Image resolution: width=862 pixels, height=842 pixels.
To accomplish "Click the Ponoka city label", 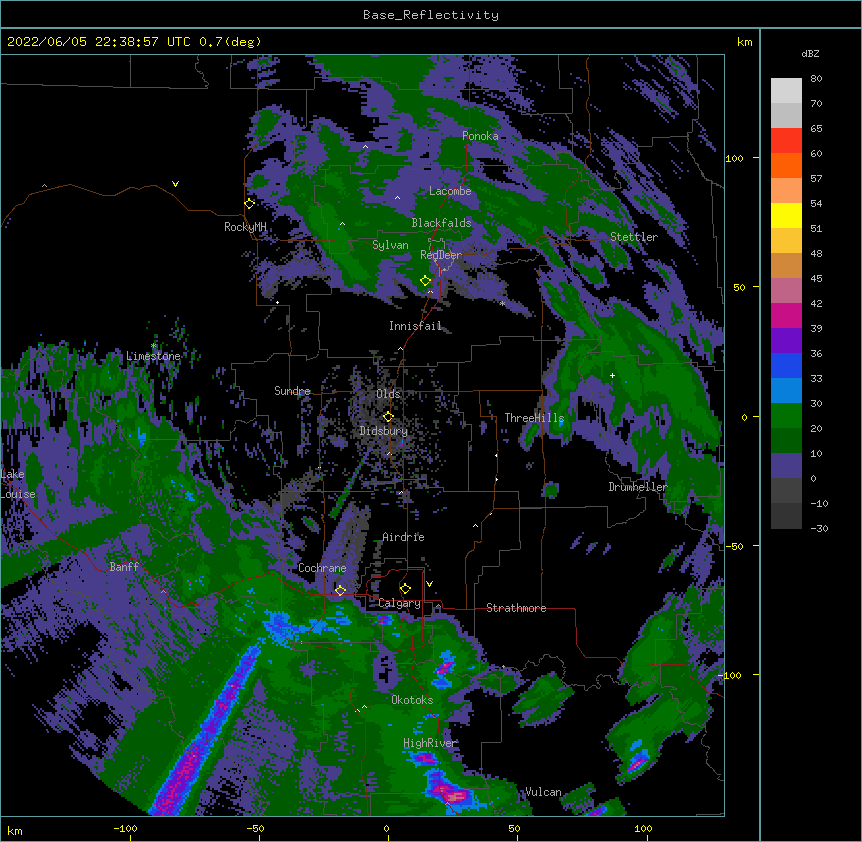I will coord(480,136).
